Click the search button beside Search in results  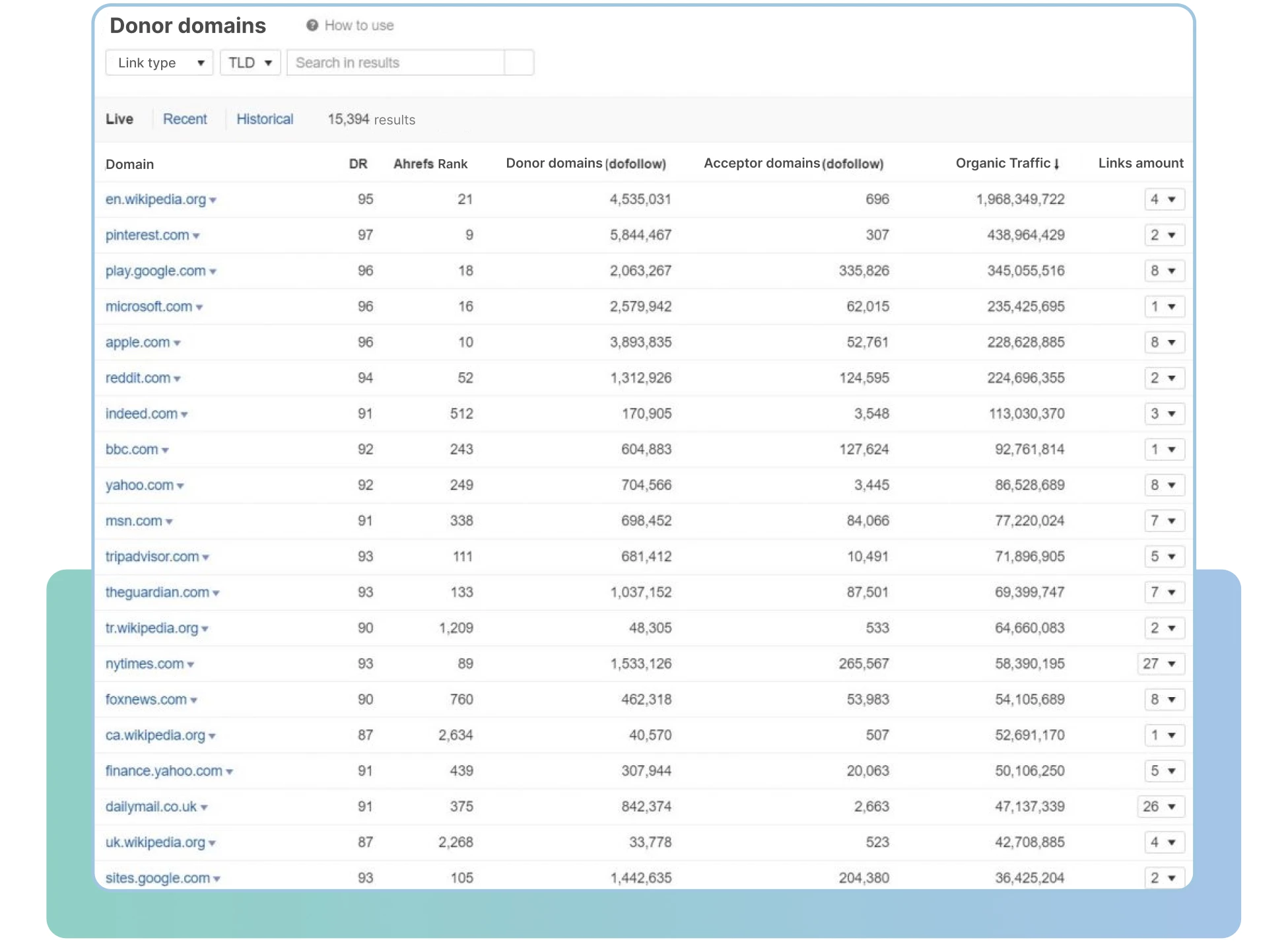click(x=519, y=63)
